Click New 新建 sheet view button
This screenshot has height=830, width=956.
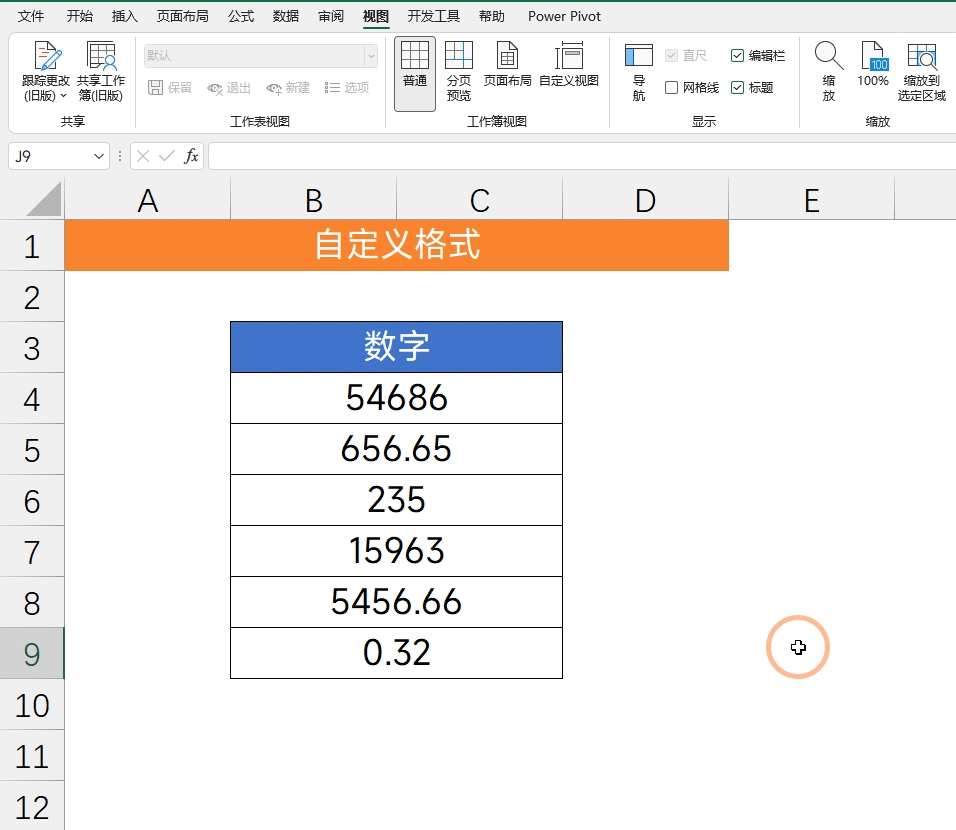(x=288, y=88)
